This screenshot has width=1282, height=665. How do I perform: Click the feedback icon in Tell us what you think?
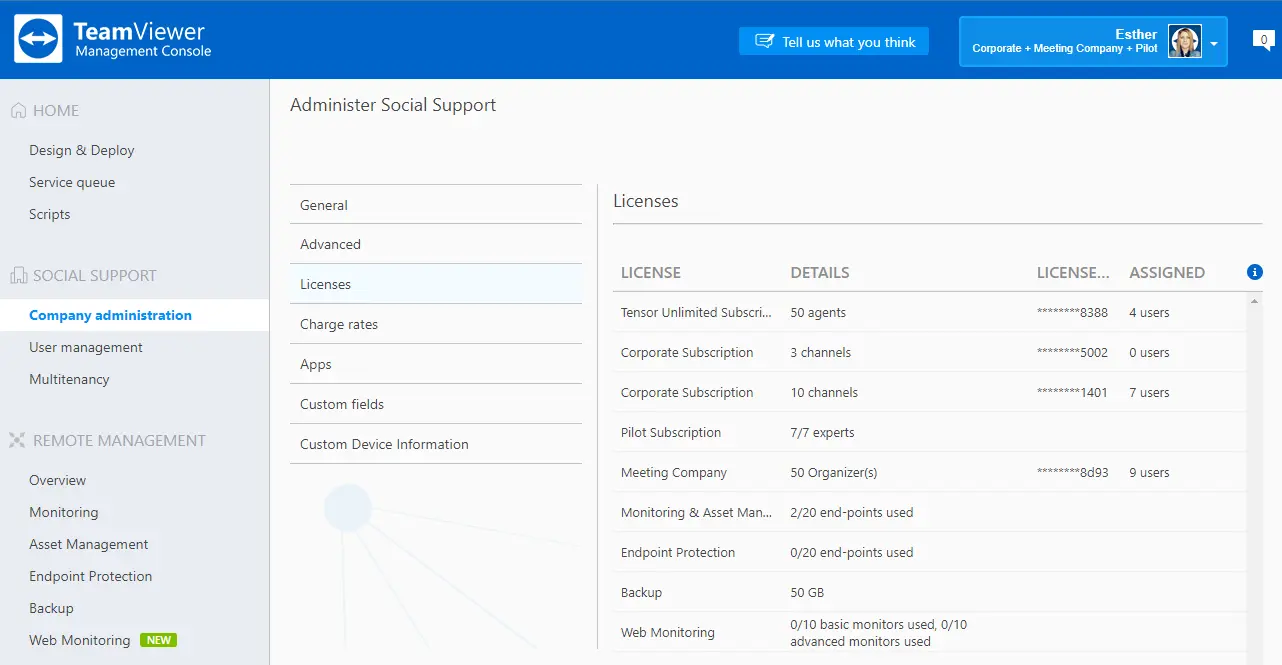click(x=764, y=42)
